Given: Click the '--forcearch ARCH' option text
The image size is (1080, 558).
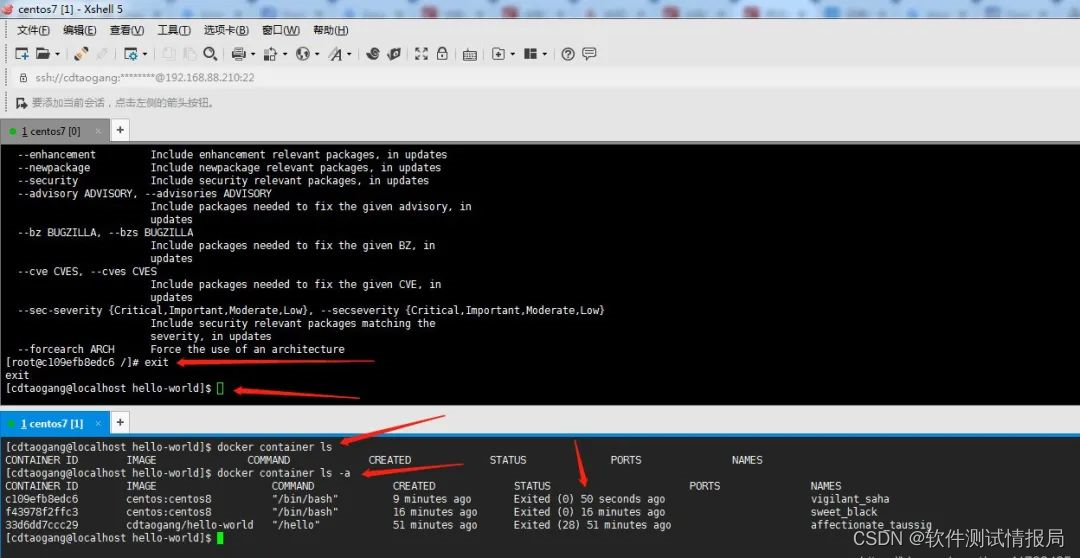Looking at the screenshot, I should tap(66, 349).
